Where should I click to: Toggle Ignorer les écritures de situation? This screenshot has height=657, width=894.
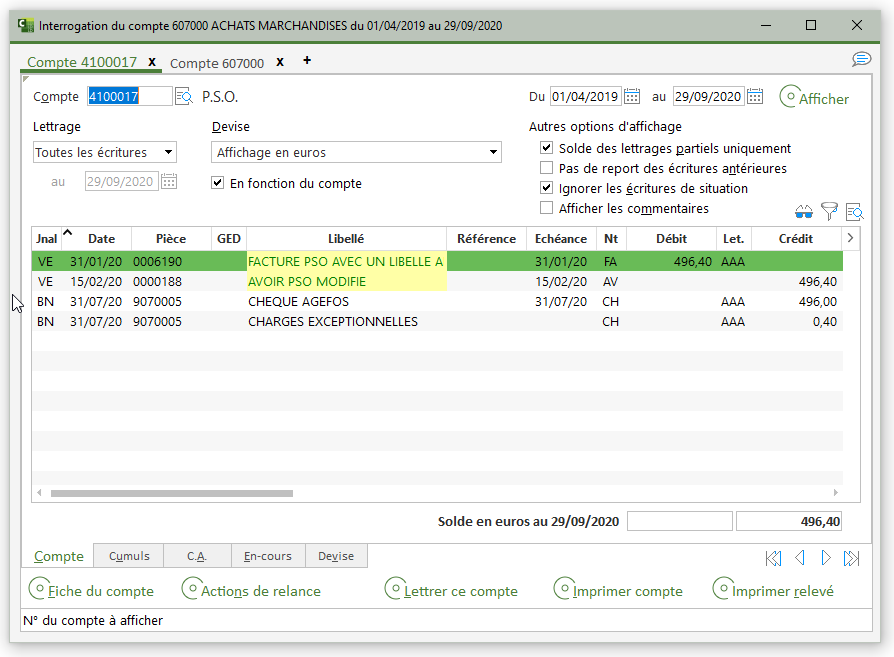pos(546,188)
